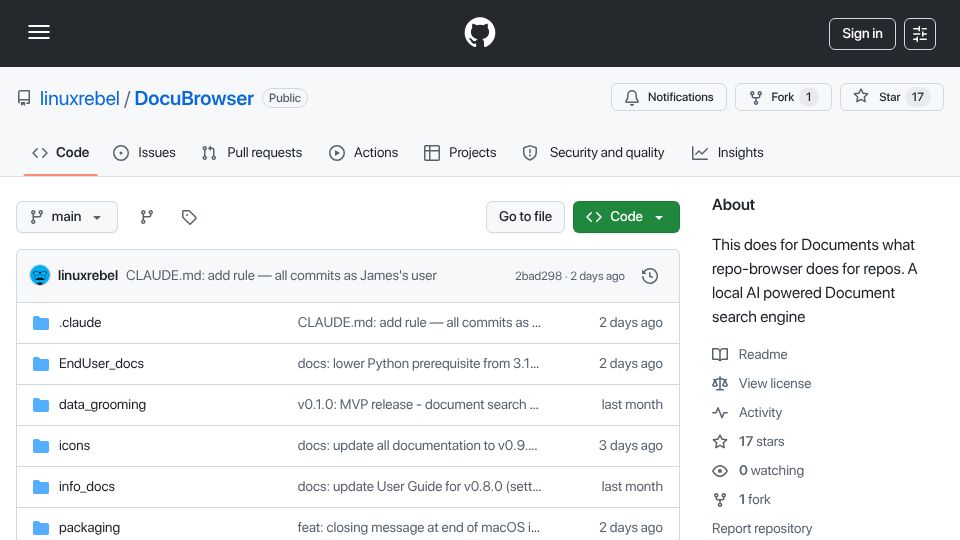The image size is (960, 540).
Task: Open commit hash 2bad298
Action: (538, 276)
